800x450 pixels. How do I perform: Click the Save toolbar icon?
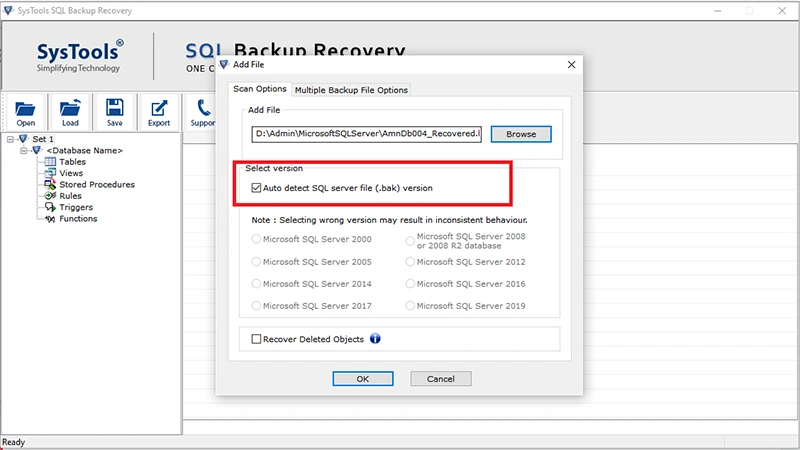point(114,108)
